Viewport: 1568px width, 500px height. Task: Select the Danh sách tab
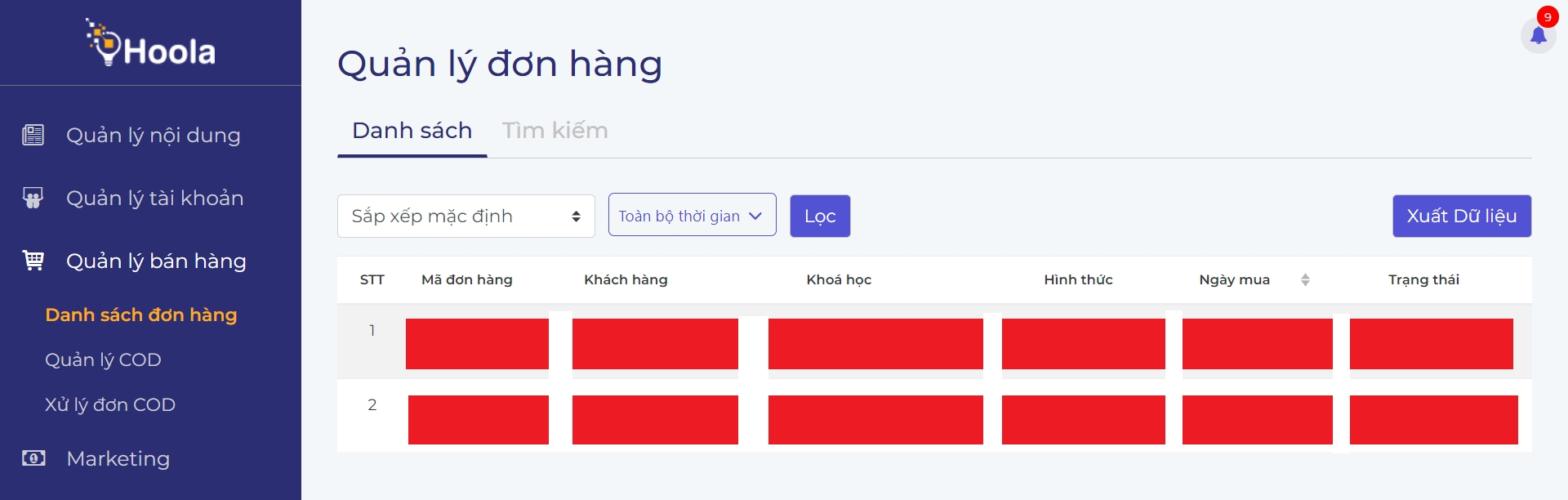click(x=412, y=131)
